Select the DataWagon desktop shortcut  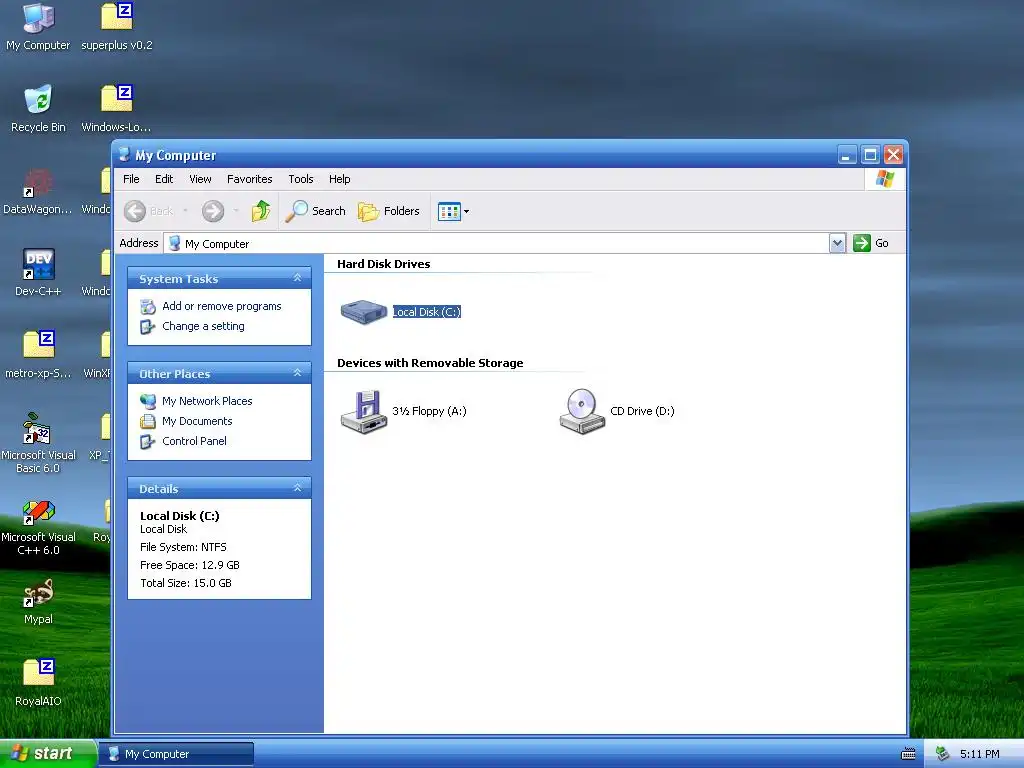click(x=38, y=191)
